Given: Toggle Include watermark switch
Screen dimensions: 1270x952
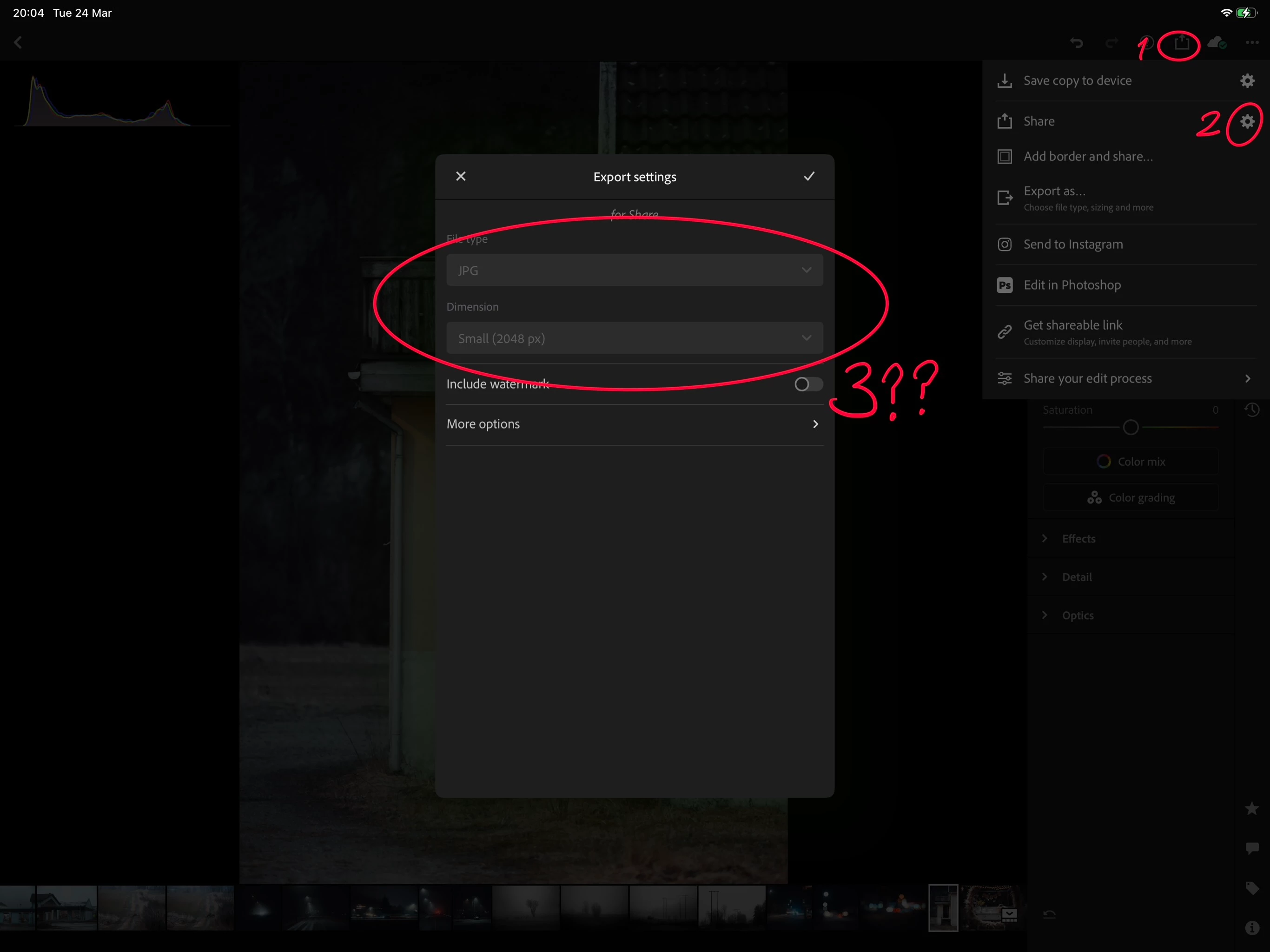Looking at the screenshot, I should point(808,384).
